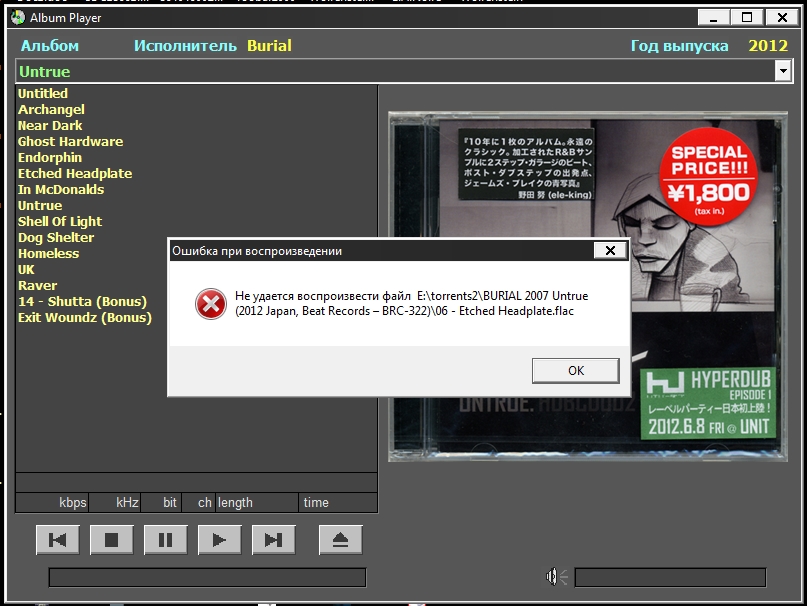Select the track Raver
807x606 pixels.
click(37, 285)
